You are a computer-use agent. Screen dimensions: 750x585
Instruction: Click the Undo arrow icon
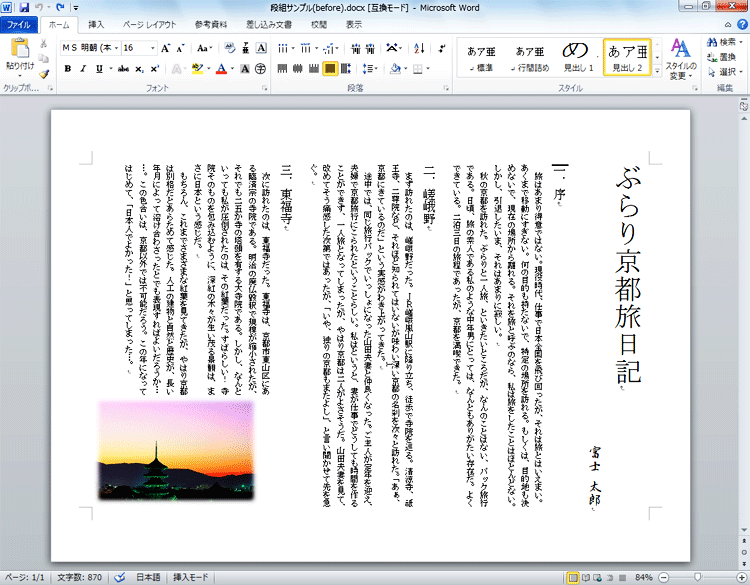[x=39, y=7]
